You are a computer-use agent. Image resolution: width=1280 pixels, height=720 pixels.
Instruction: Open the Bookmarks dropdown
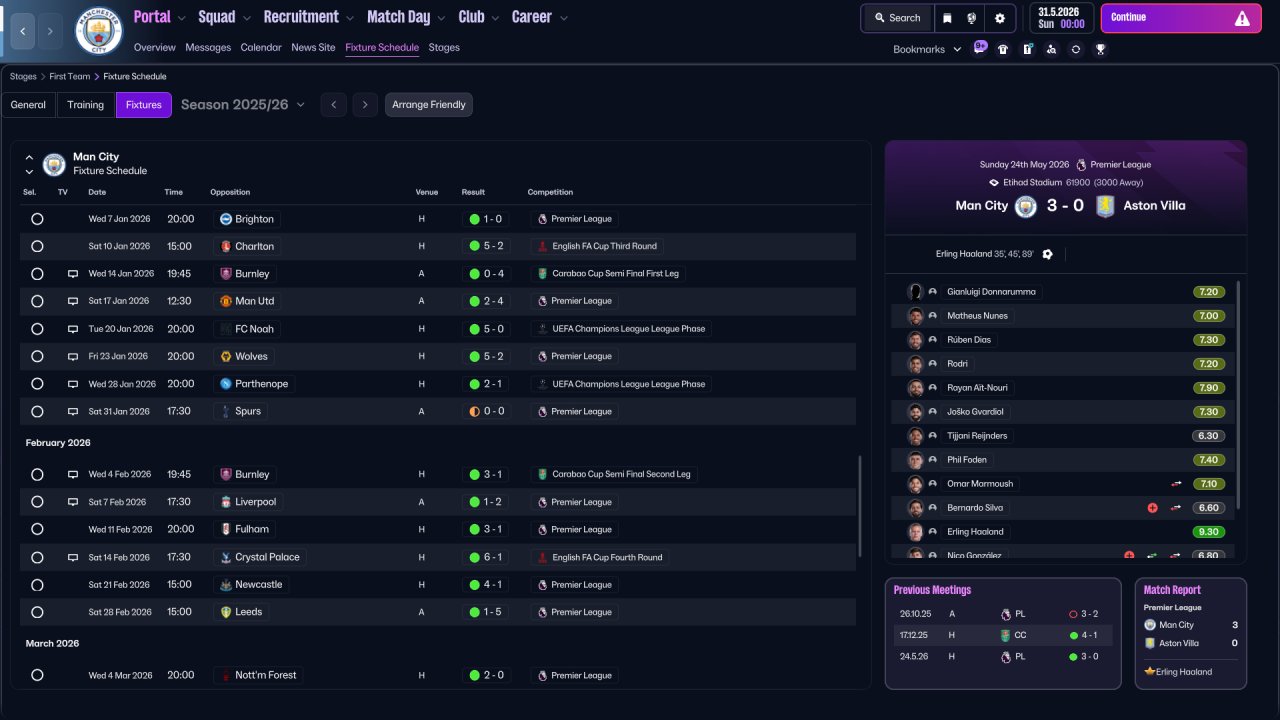tap(927, 49)
